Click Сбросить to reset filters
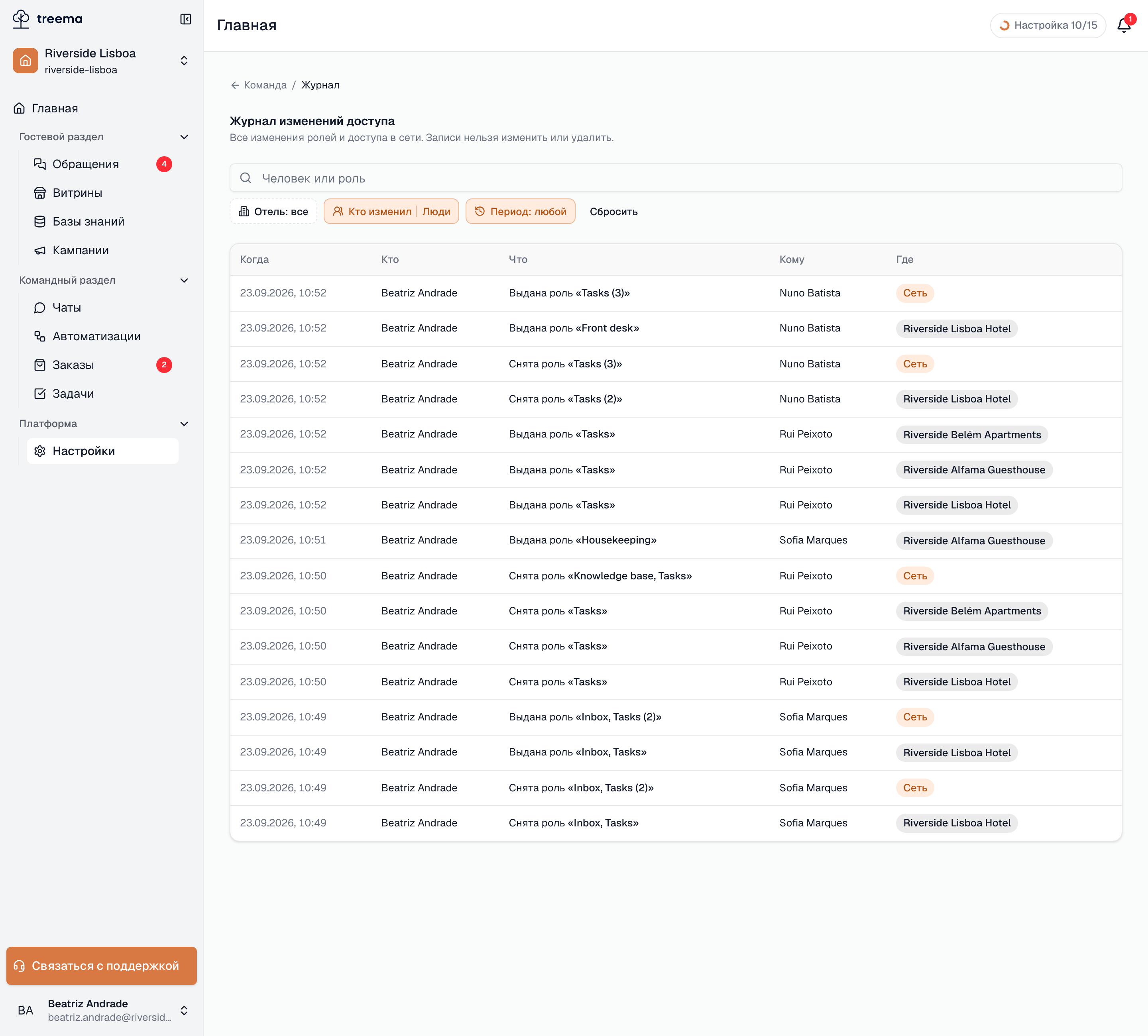 click(613, 211)
